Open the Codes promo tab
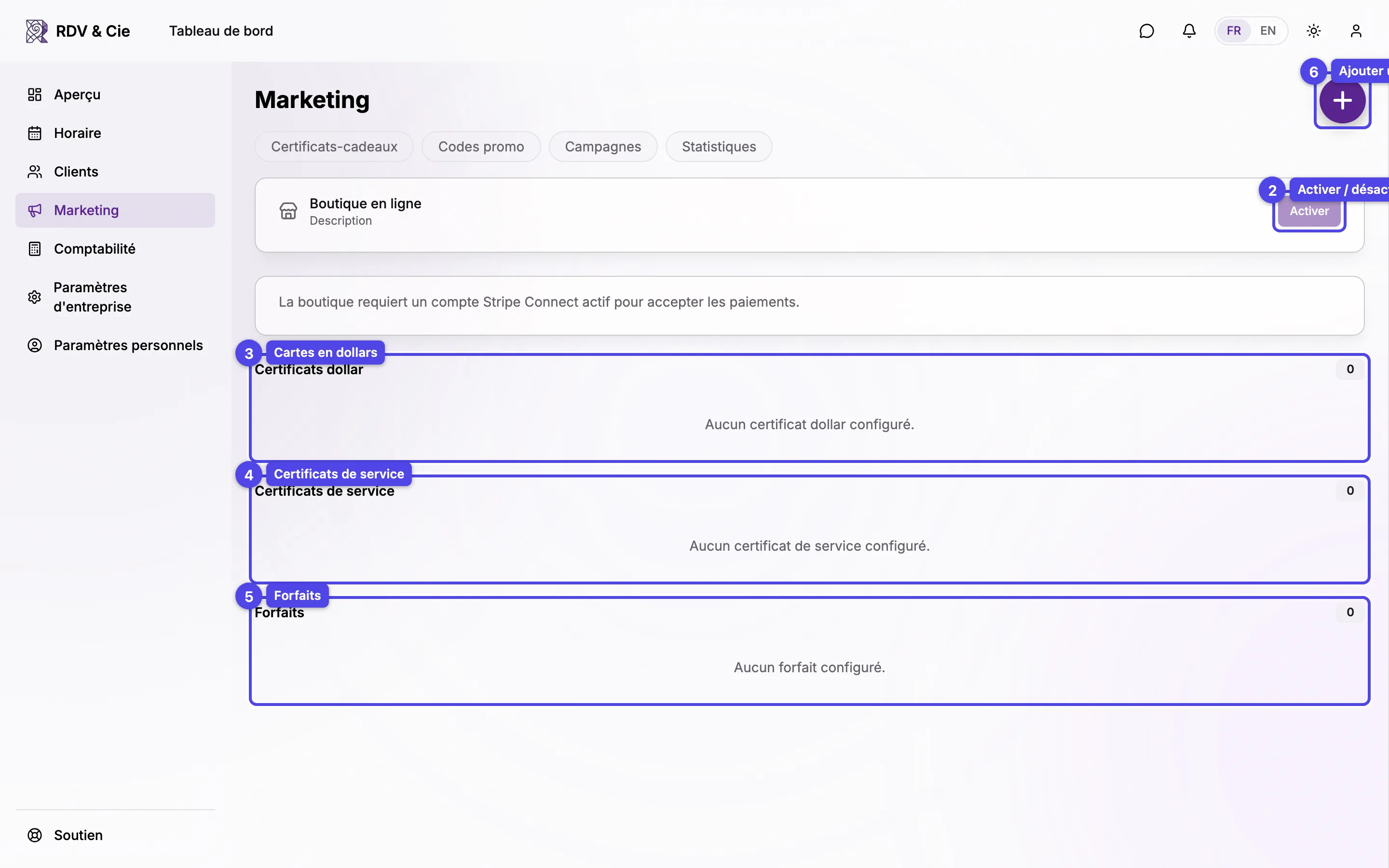Viewport: 1389px width, 868px height. point(481,147)
